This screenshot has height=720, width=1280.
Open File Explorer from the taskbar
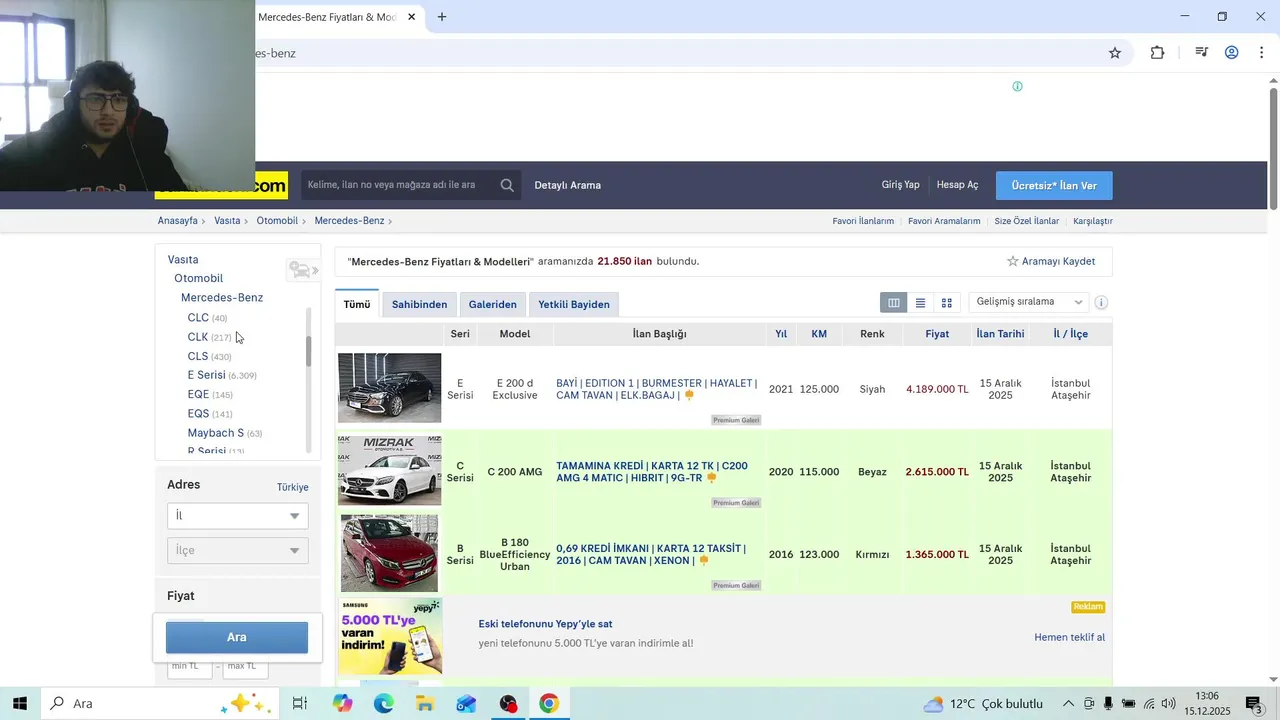(x=425, y=704)
